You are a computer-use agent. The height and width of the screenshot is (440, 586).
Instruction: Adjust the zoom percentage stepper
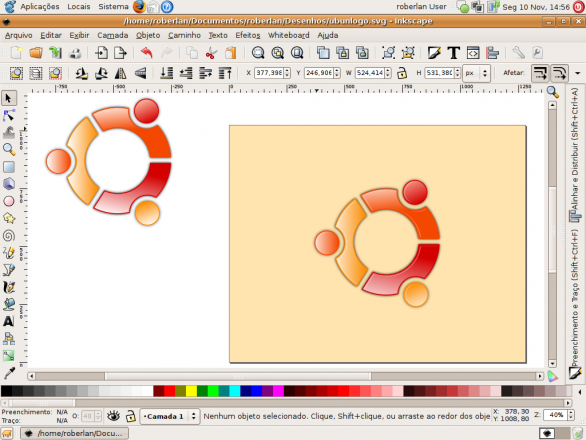click(x=571, y=415)
